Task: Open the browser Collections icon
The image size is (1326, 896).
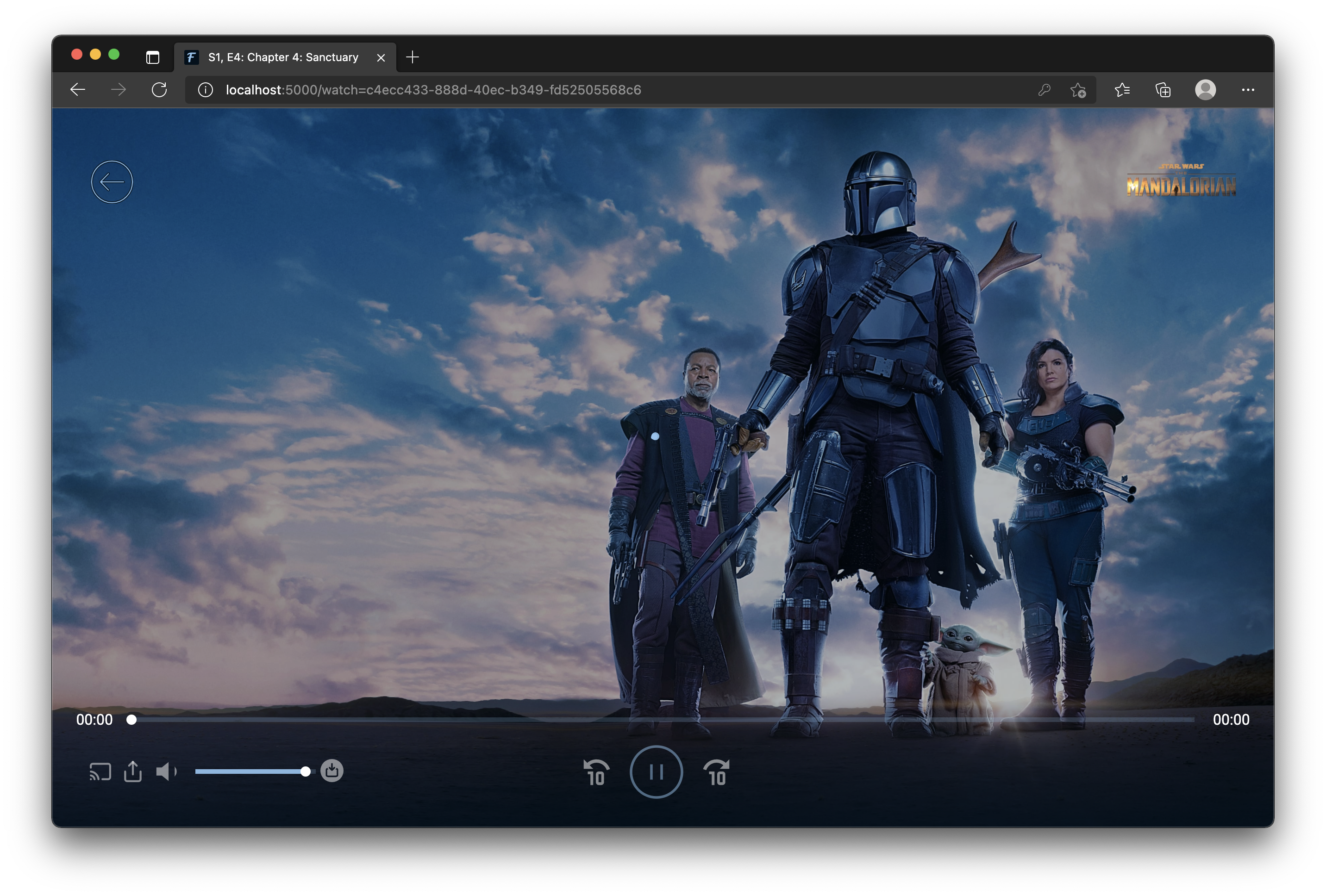Action: (1163, 90)
